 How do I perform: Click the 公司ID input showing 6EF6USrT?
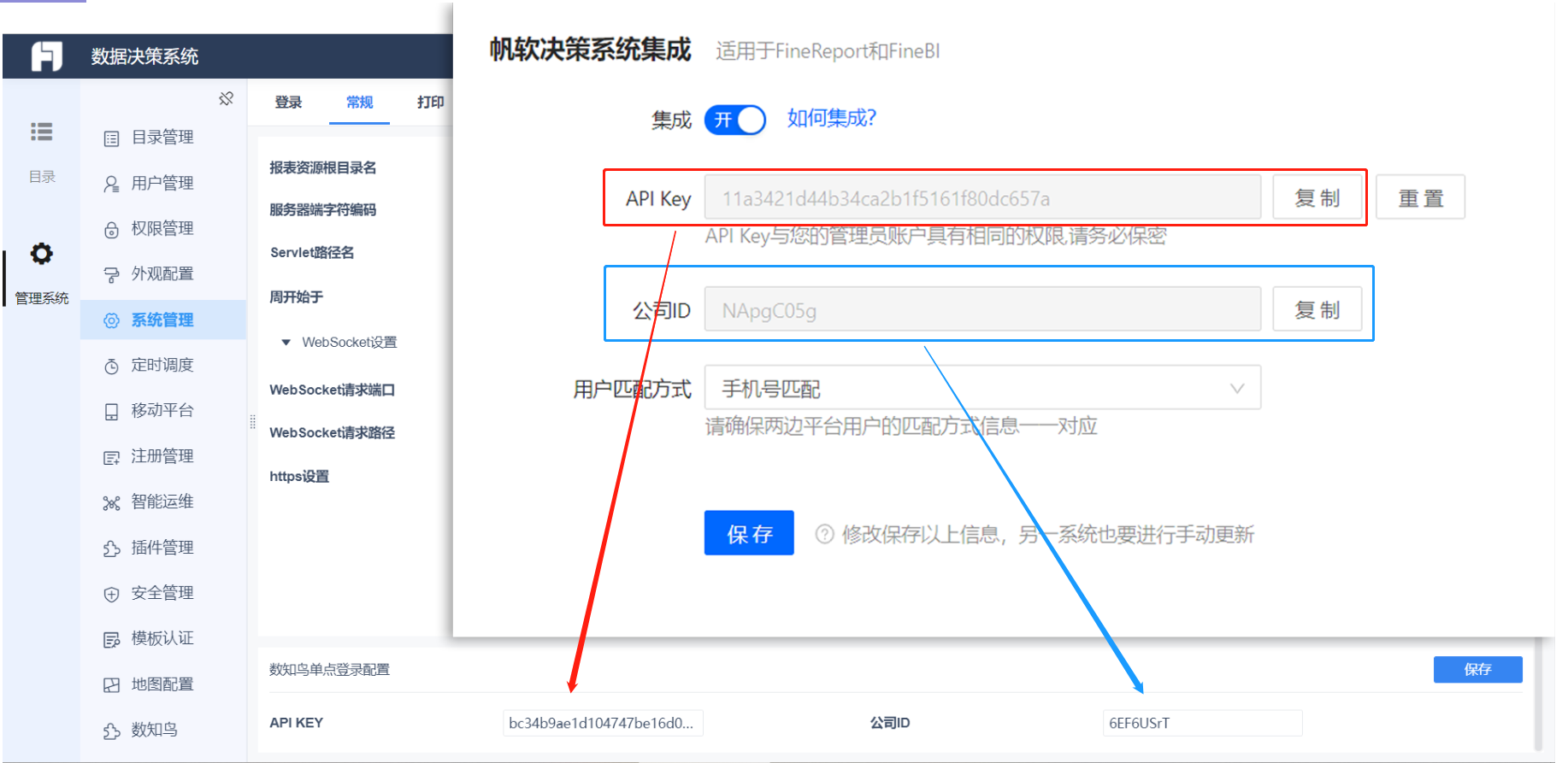pos(1202,723)
